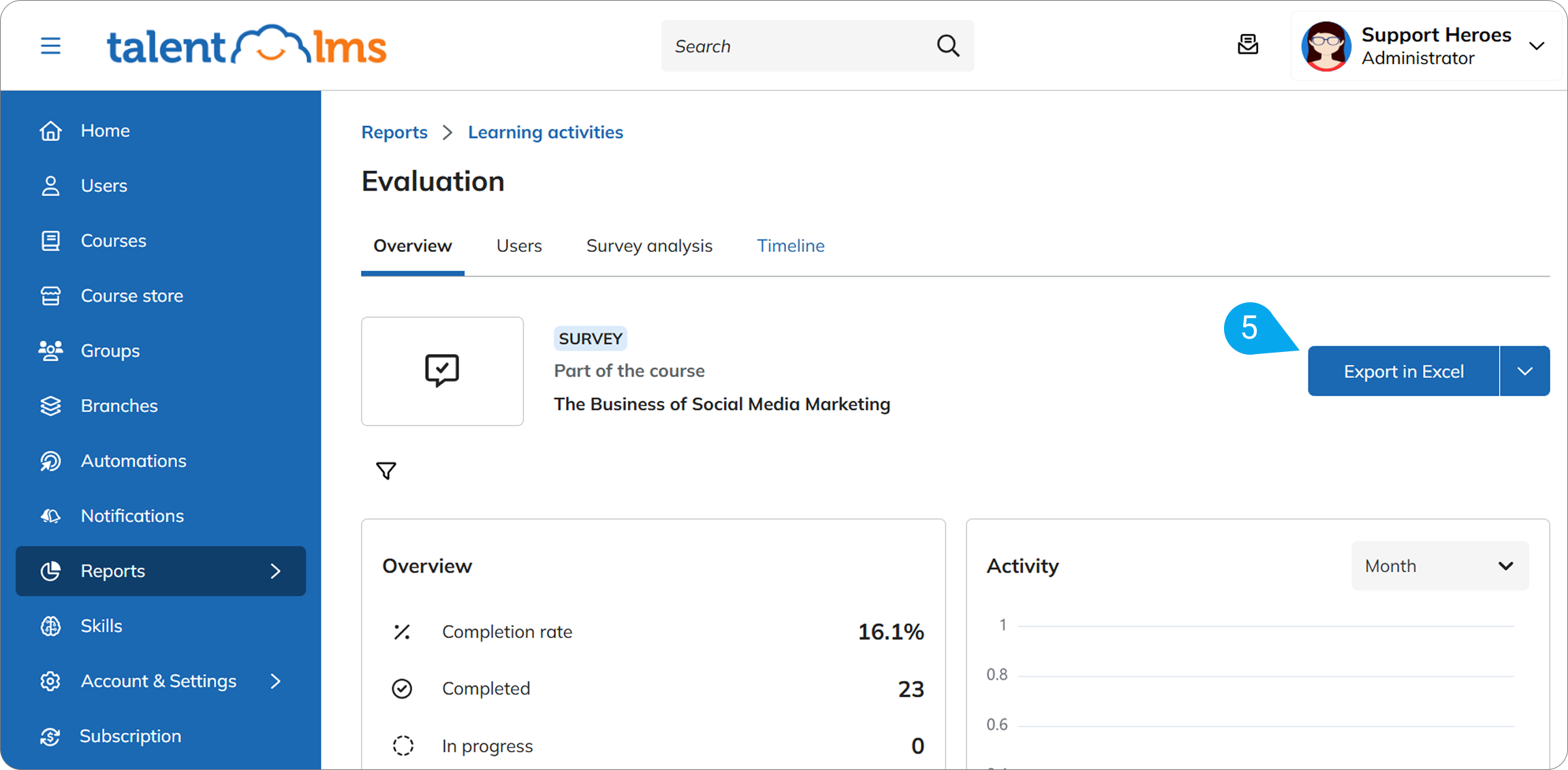The image size is (1568, 770).
Task: Switch to the Overview tab
Action: coord(413,246)
